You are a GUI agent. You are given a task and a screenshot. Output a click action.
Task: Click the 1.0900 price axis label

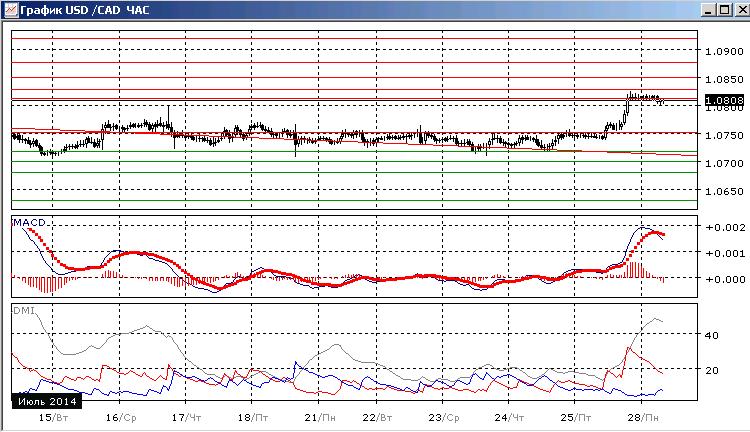pos(724,51)
